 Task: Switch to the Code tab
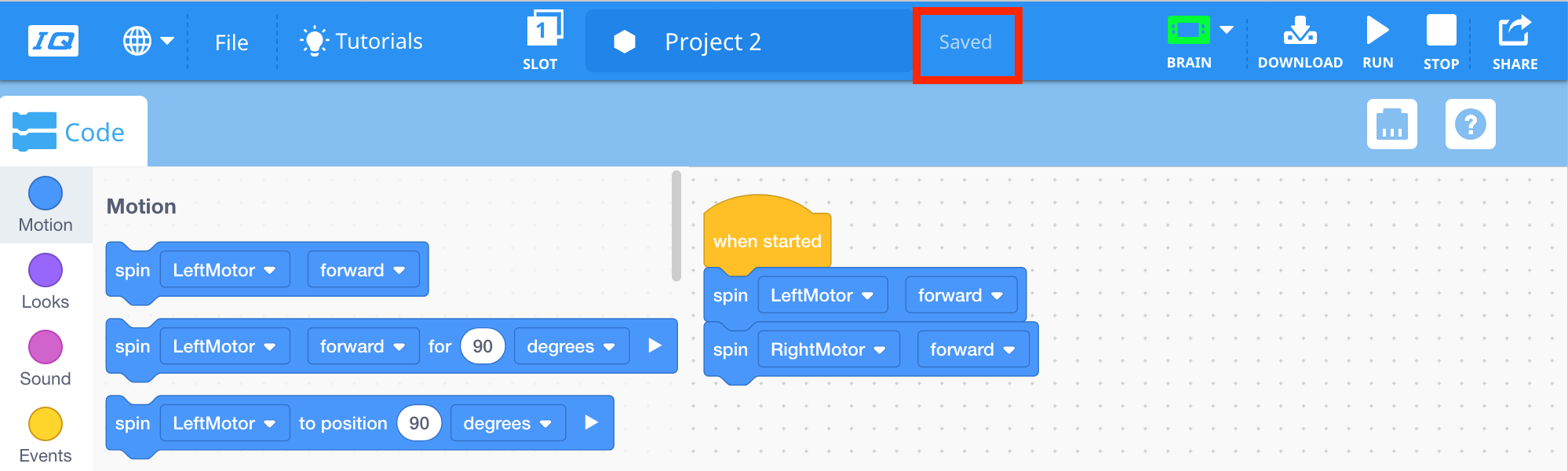tap(71, 132)
